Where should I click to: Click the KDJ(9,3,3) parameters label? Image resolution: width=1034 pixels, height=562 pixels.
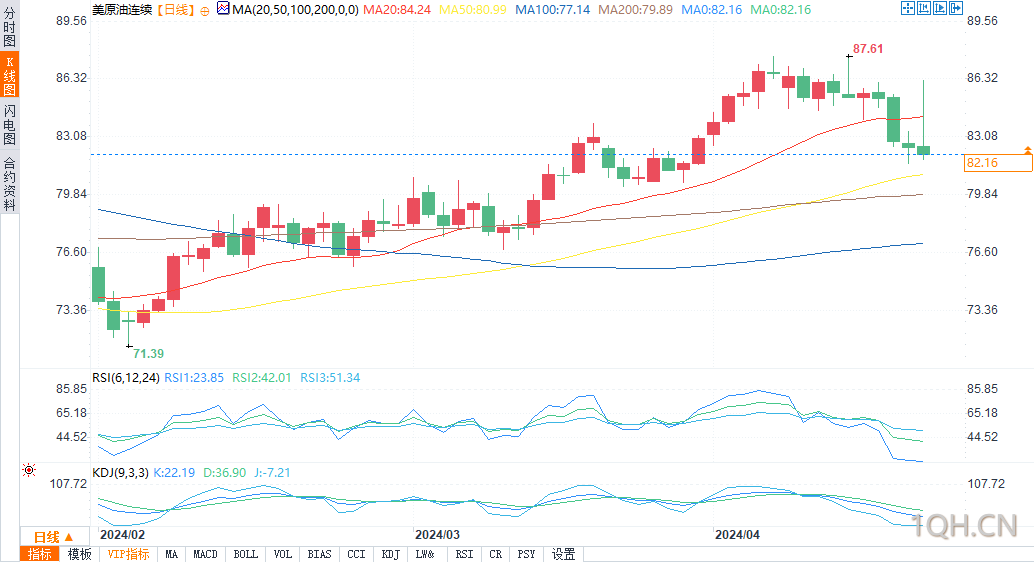tap(120, 473)
